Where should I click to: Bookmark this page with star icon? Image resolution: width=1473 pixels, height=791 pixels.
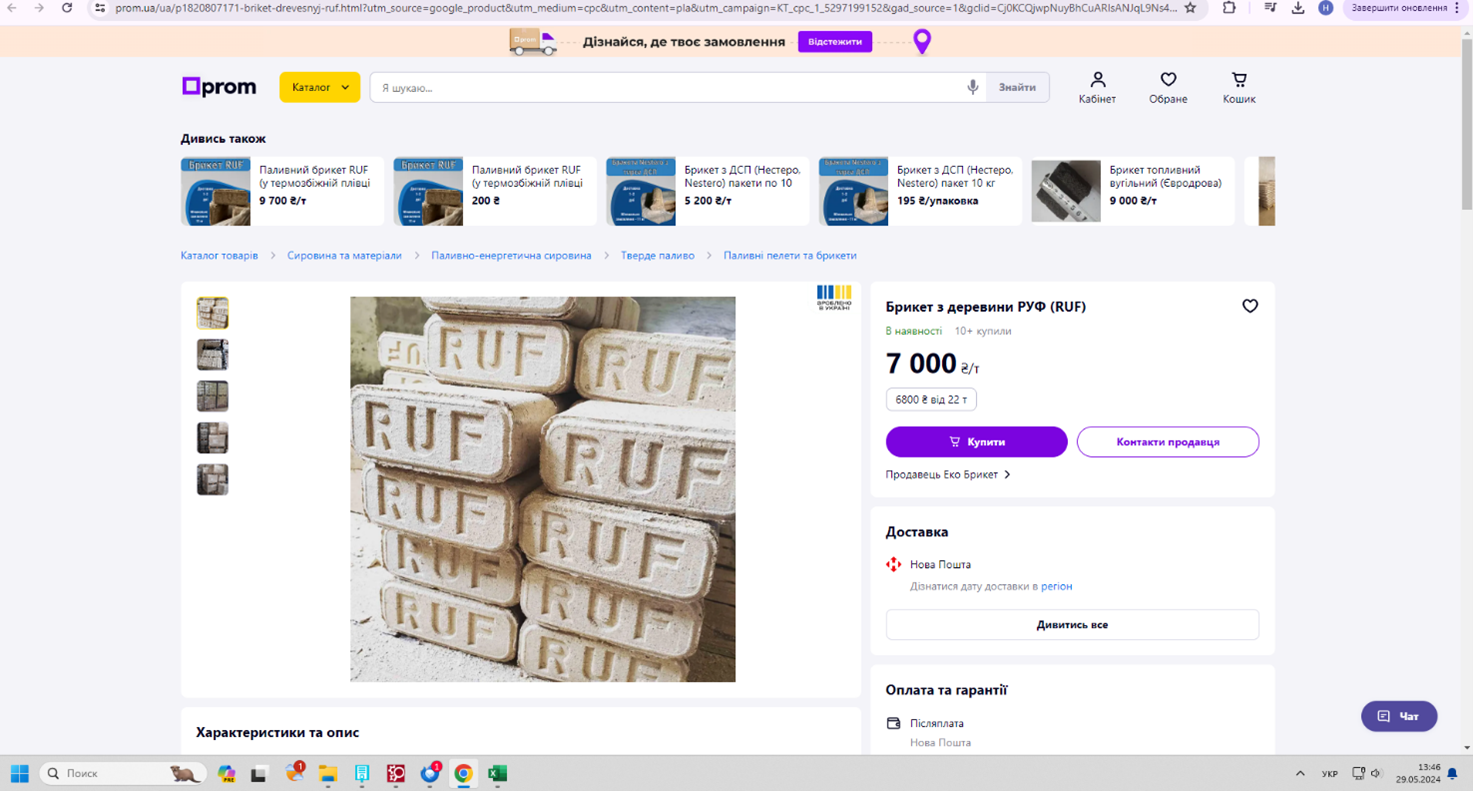coord(1190,8)
